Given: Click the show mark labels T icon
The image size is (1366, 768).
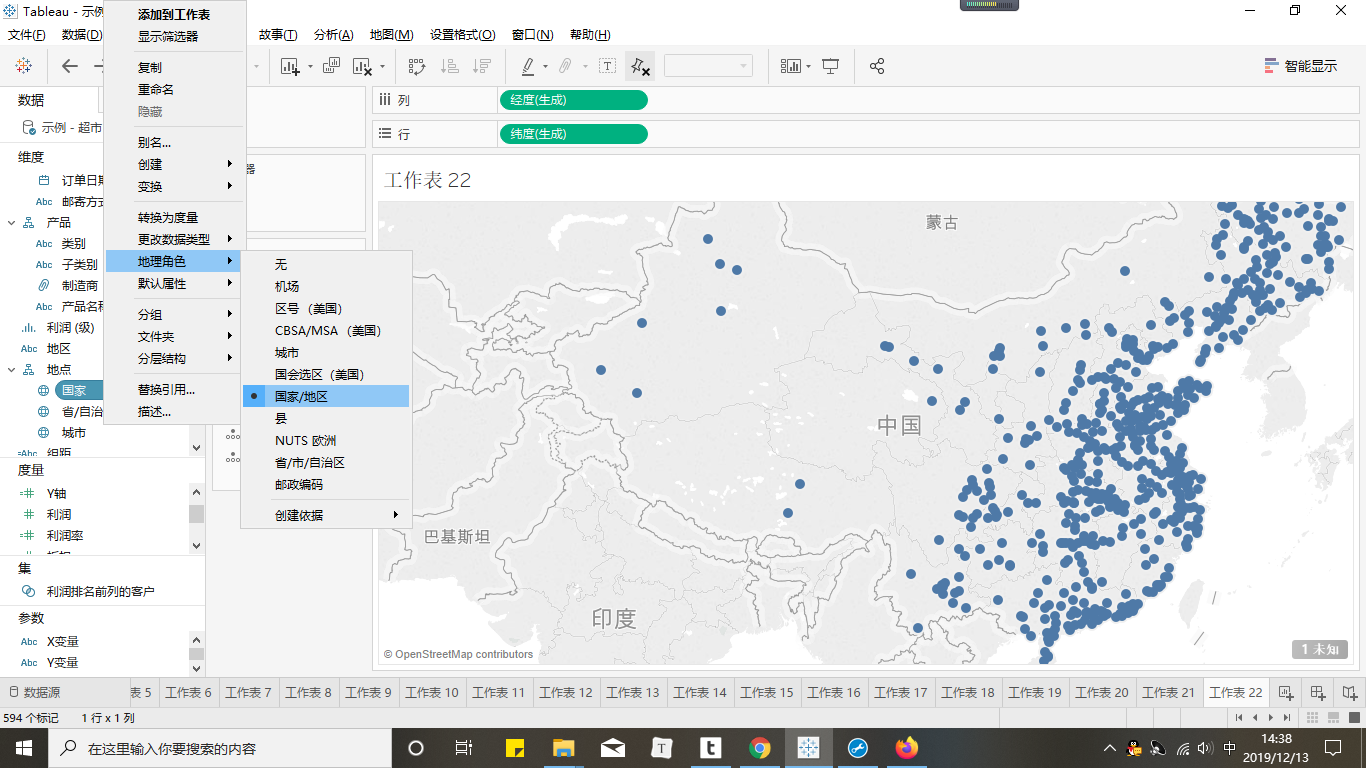Looking at the screenshot, I should (607, 66).
